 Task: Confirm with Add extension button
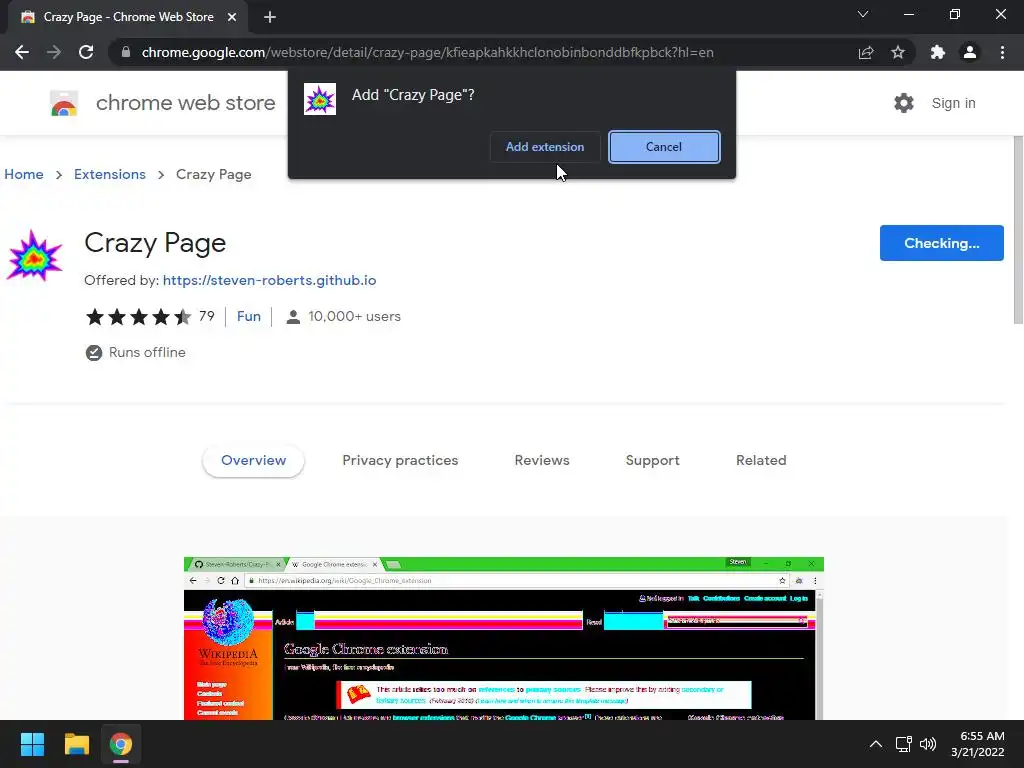coord(545,147)
